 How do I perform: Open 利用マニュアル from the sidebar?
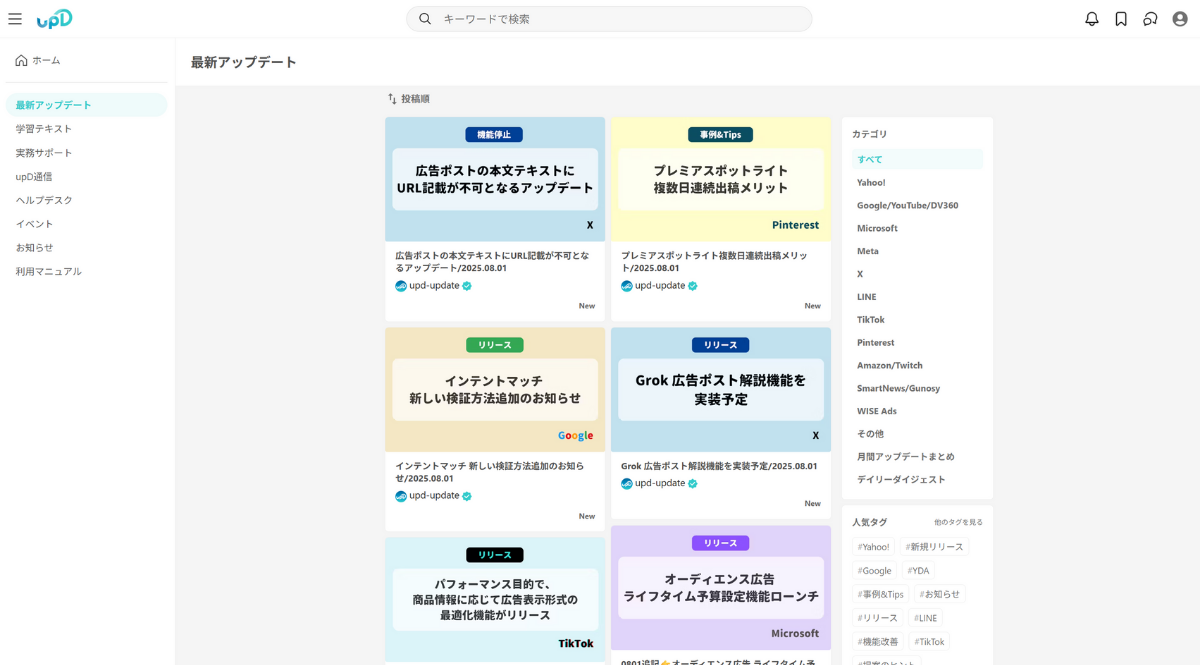point(48,271)
